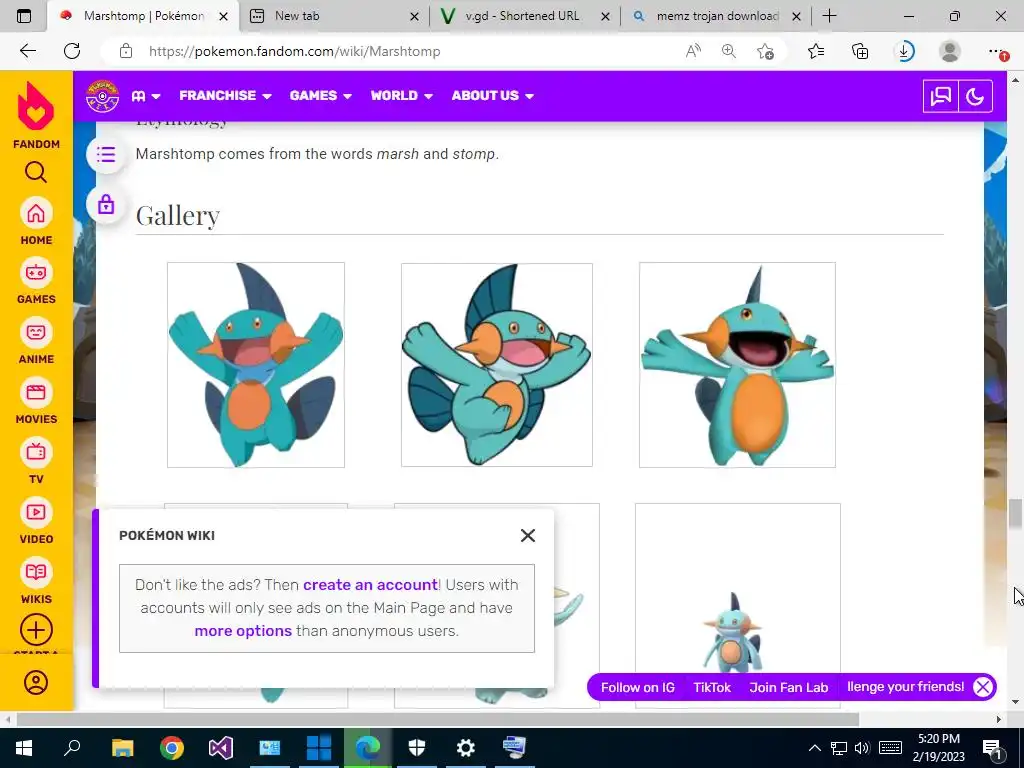This screenshot has height=768, width=1024.
Task: Click Join Fan Lab
Action: tap(788, 687)
